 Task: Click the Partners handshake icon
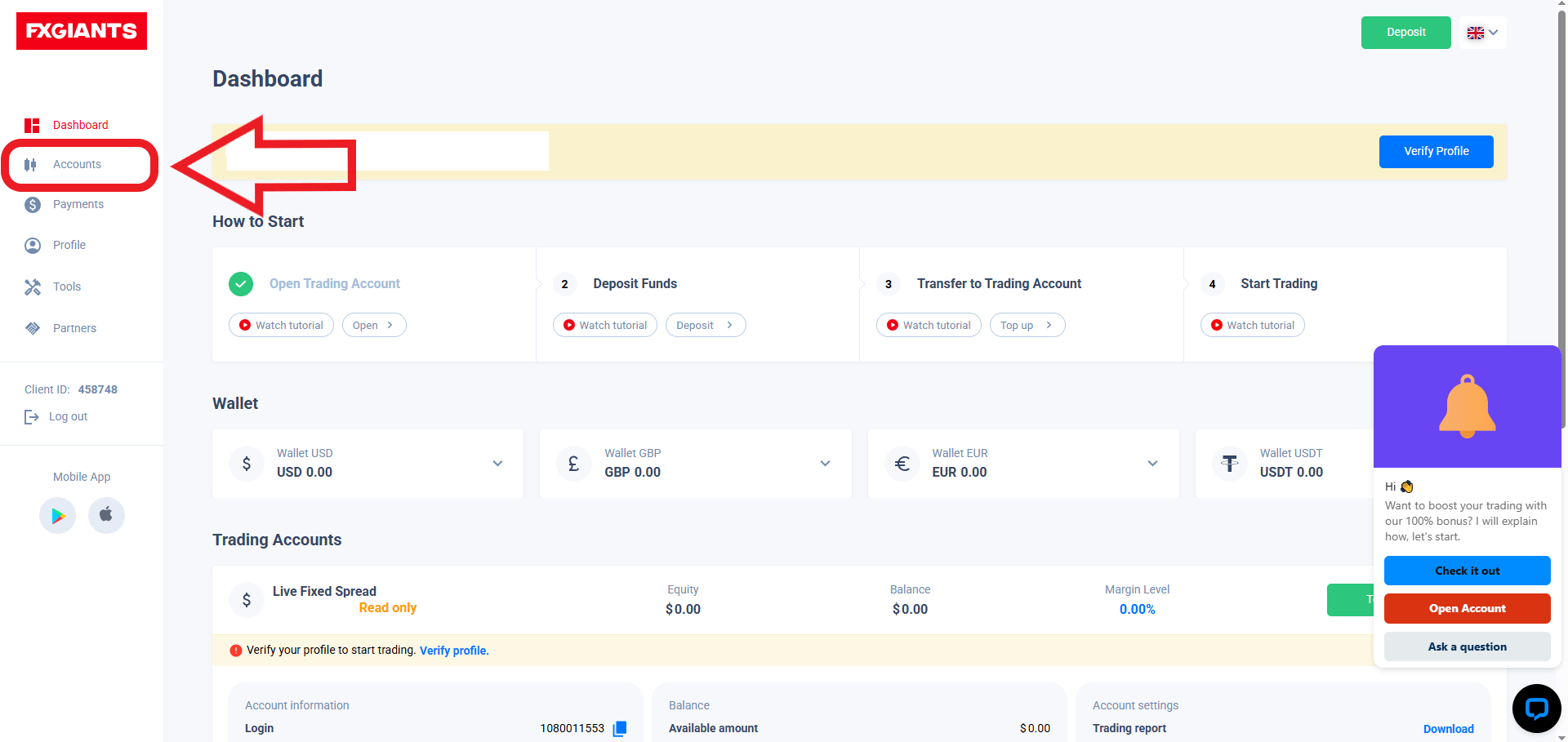pos(33,328)
